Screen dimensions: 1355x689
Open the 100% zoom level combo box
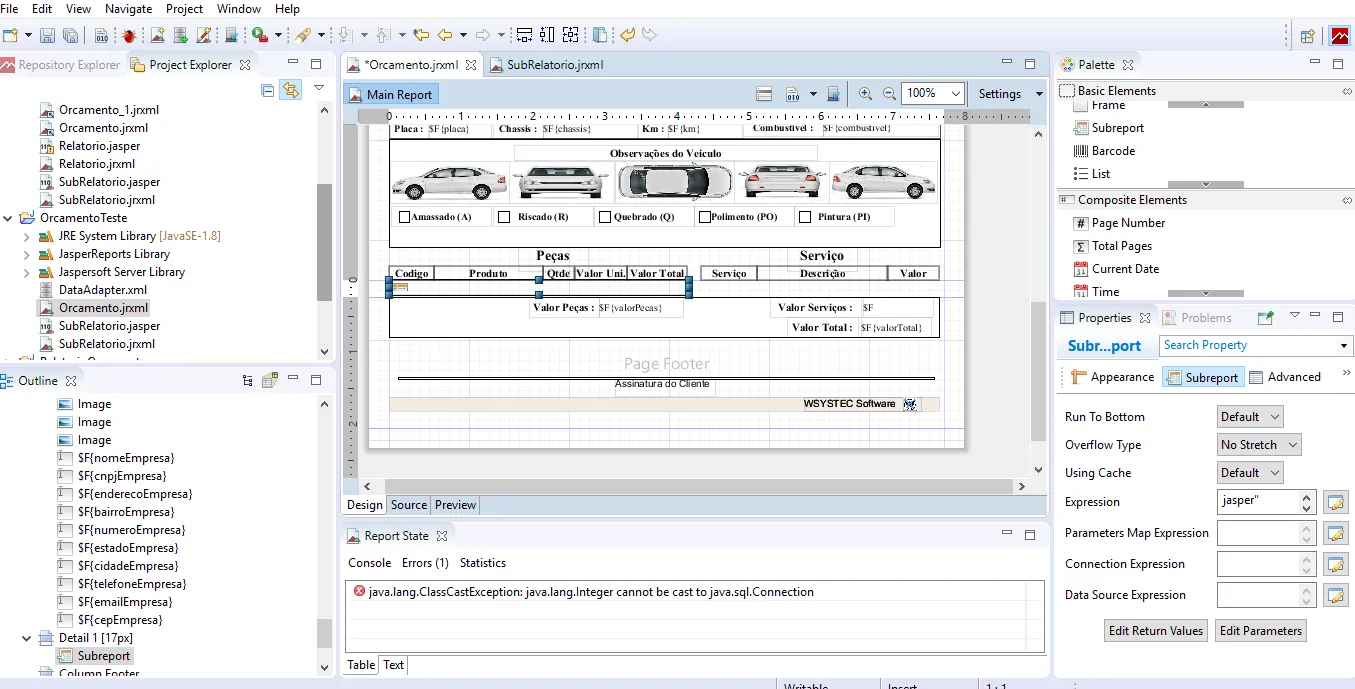click(932, 94)
